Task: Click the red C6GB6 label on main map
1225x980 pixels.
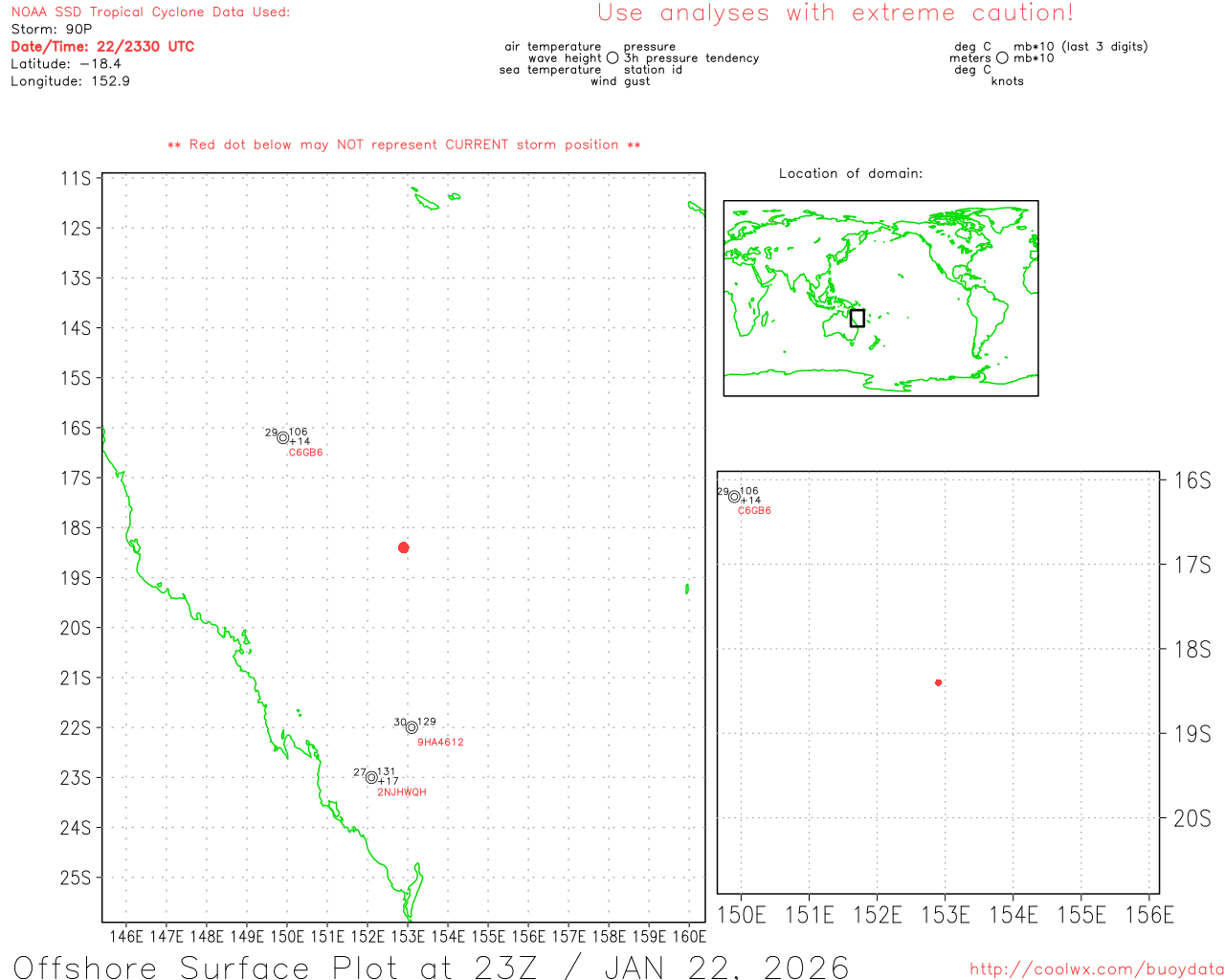Action: tap(306, 453)
